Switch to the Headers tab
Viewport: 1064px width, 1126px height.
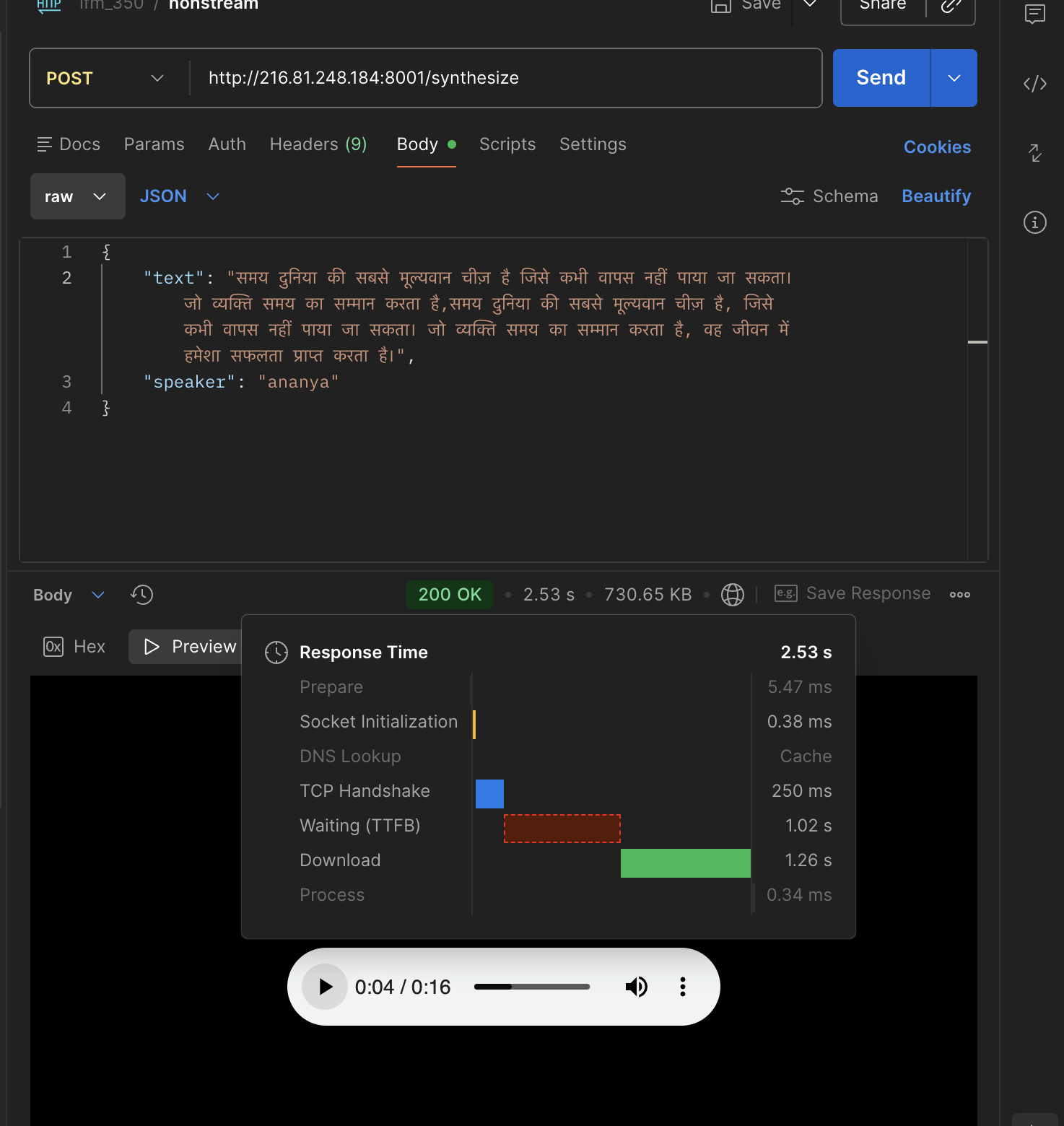318,144
